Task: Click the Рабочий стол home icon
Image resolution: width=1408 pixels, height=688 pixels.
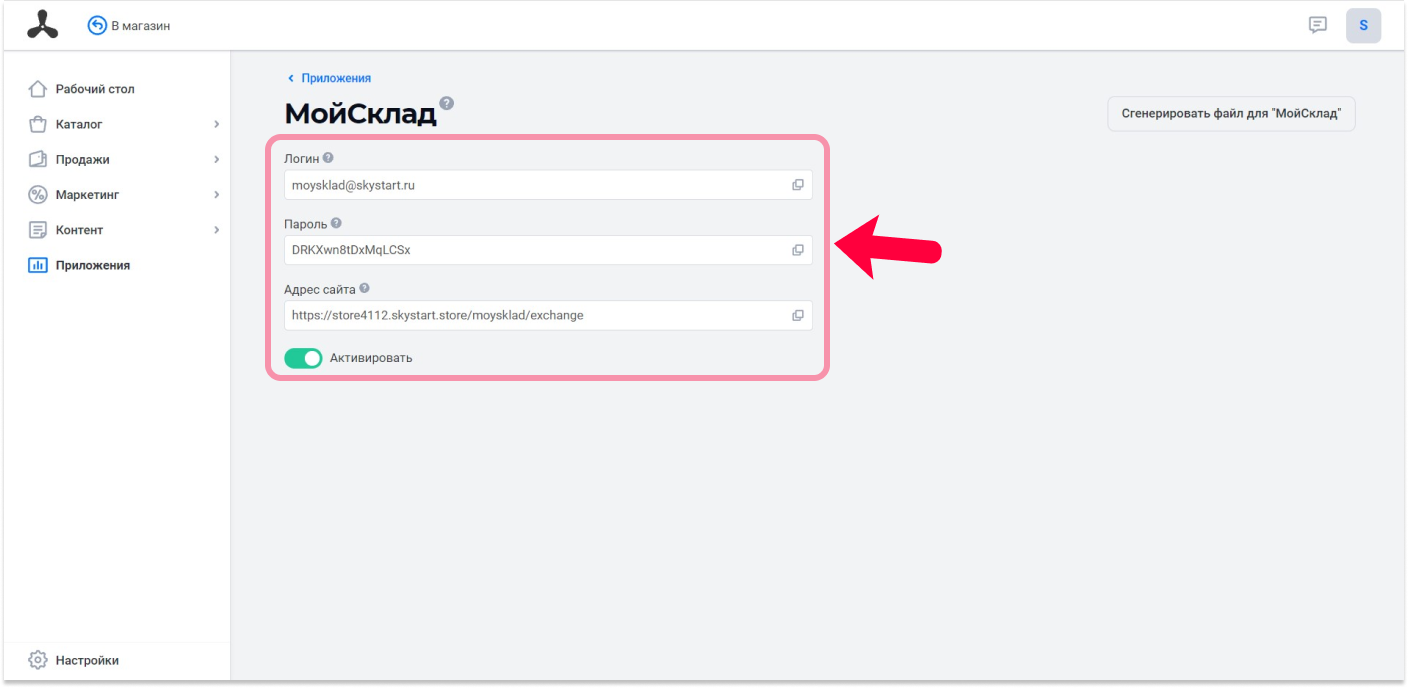Action: [38, 89]
